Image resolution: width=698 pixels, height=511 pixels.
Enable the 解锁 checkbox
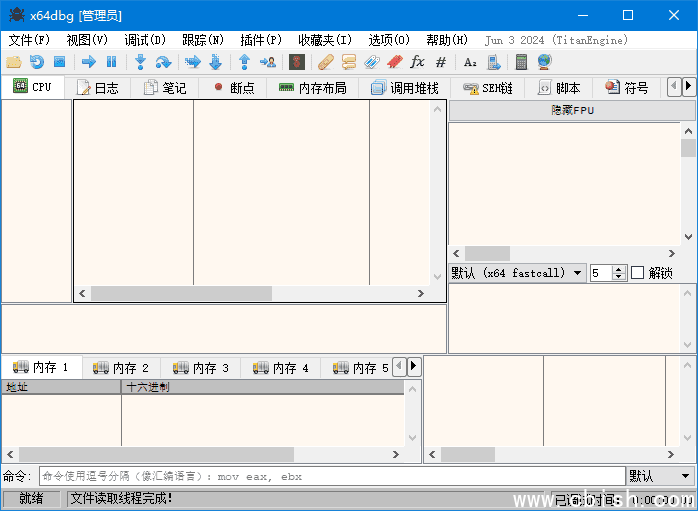pyautogui.click(x=637, y=273)
